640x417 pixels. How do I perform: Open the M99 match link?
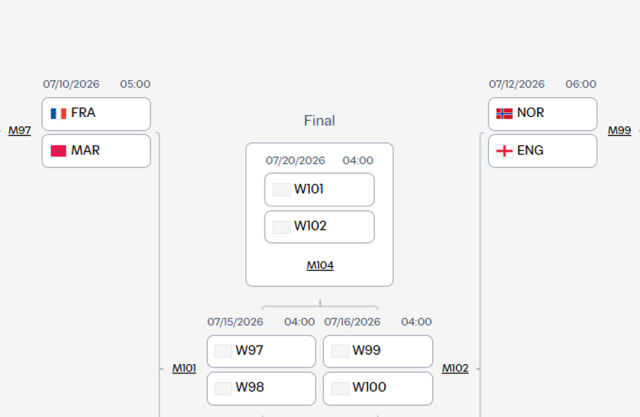pyautogui.click(x=619, y=131)
